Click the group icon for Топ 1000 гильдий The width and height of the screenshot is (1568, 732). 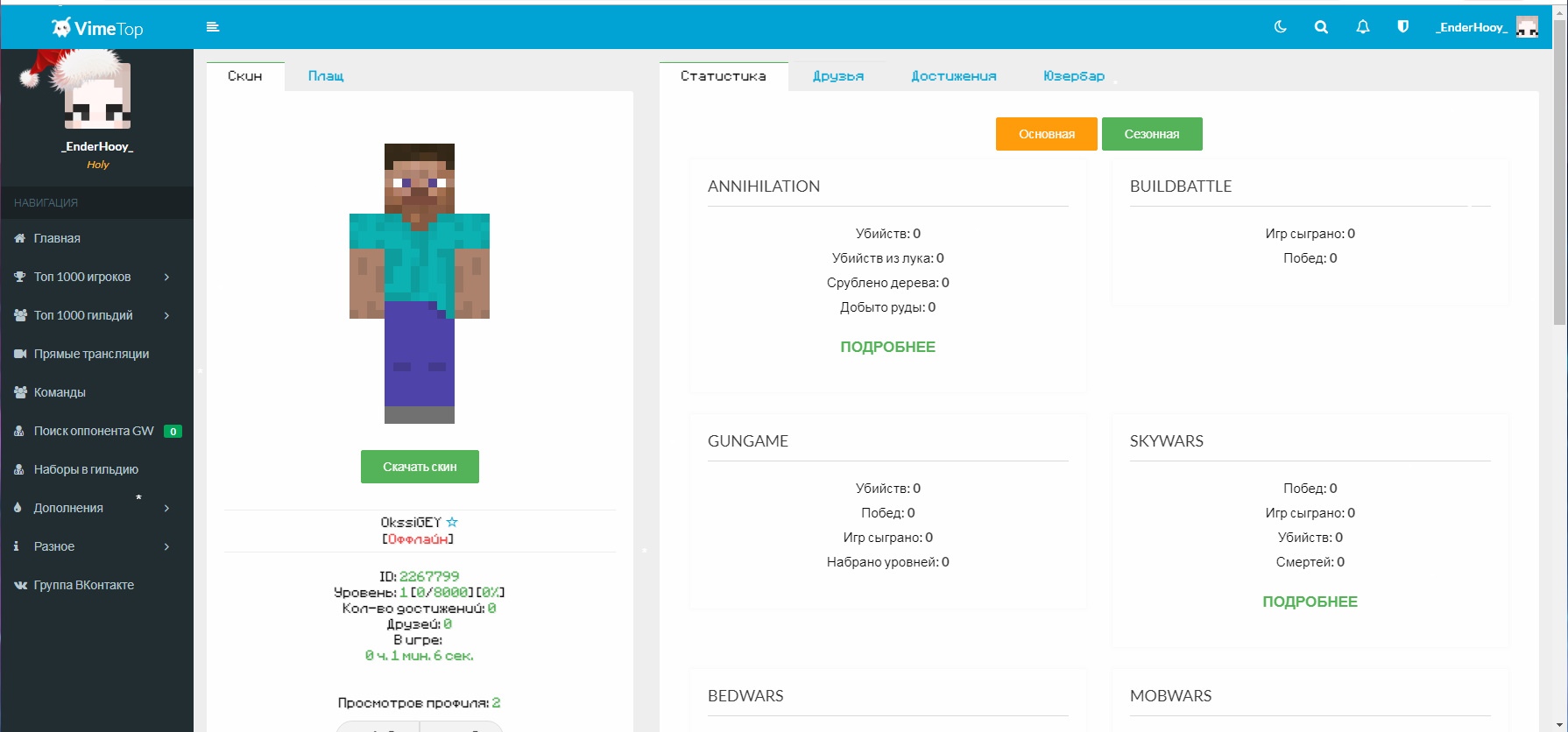(20, 315)
